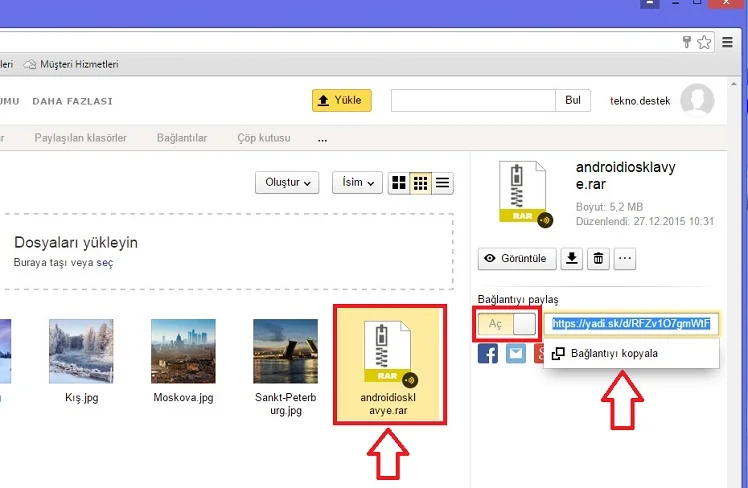Open more actions ellipsis button
748x488 pixels.
coord(626,259)
